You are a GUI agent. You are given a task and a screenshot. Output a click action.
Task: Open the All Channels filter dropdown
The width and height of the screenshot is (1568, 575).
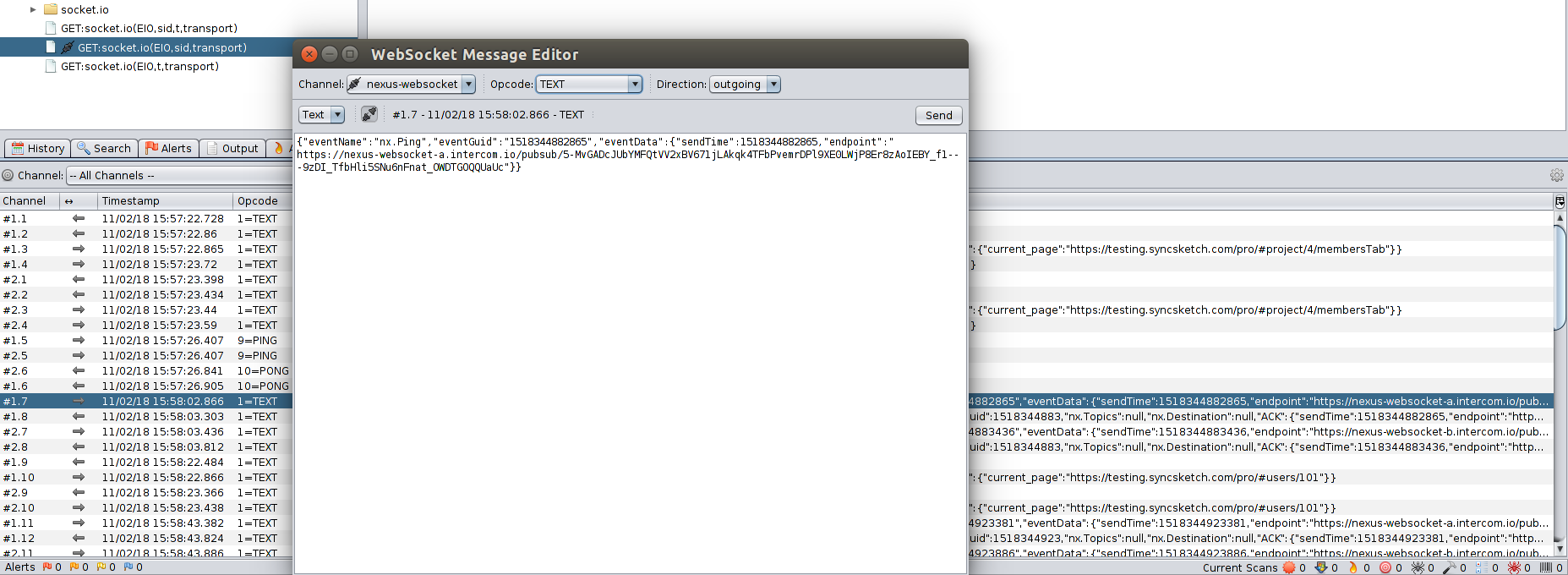179,175
